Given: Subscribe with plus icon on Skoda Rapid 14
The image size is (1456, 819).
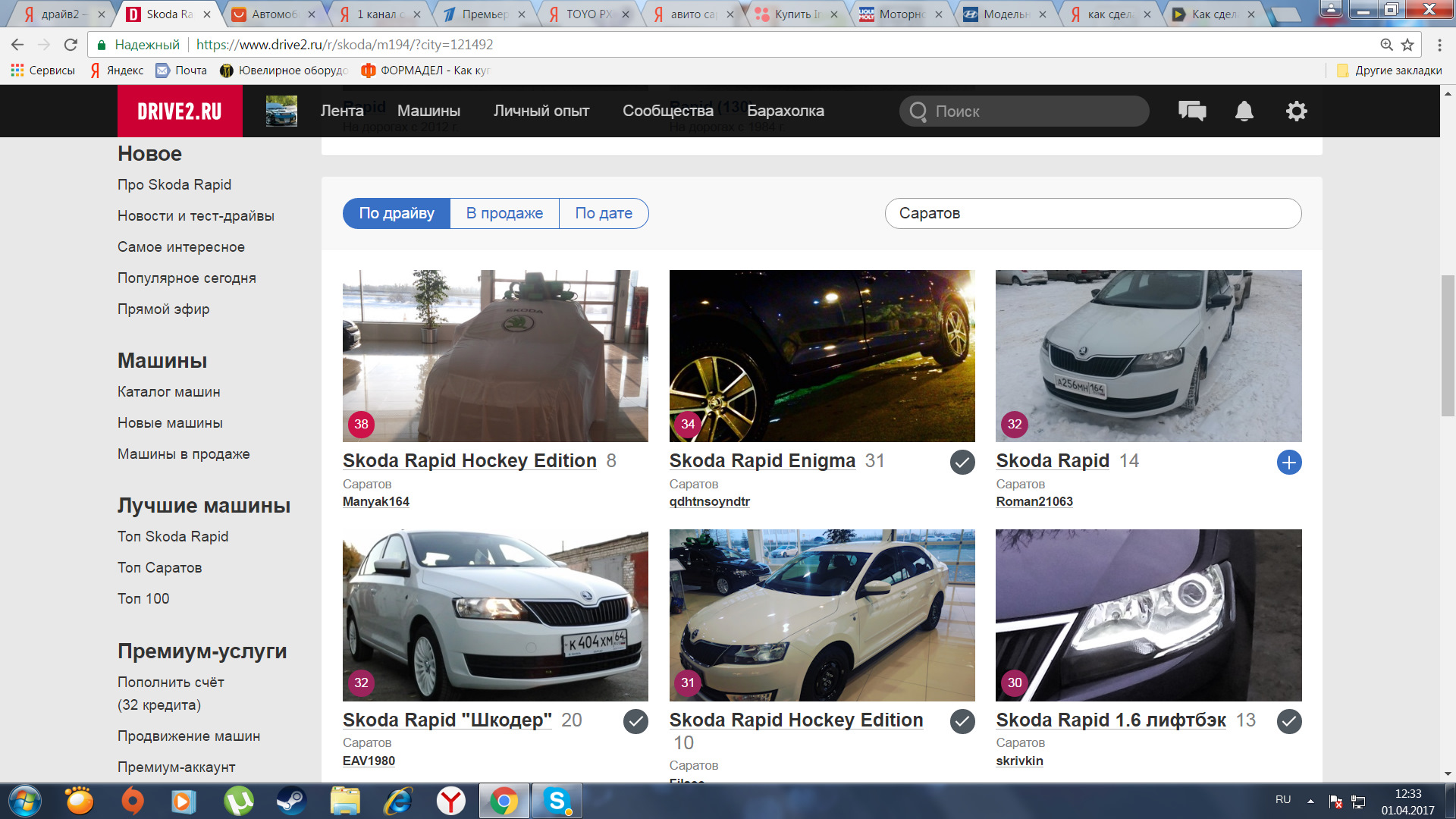Looking at the screenshot, I should coord(1289,462).
